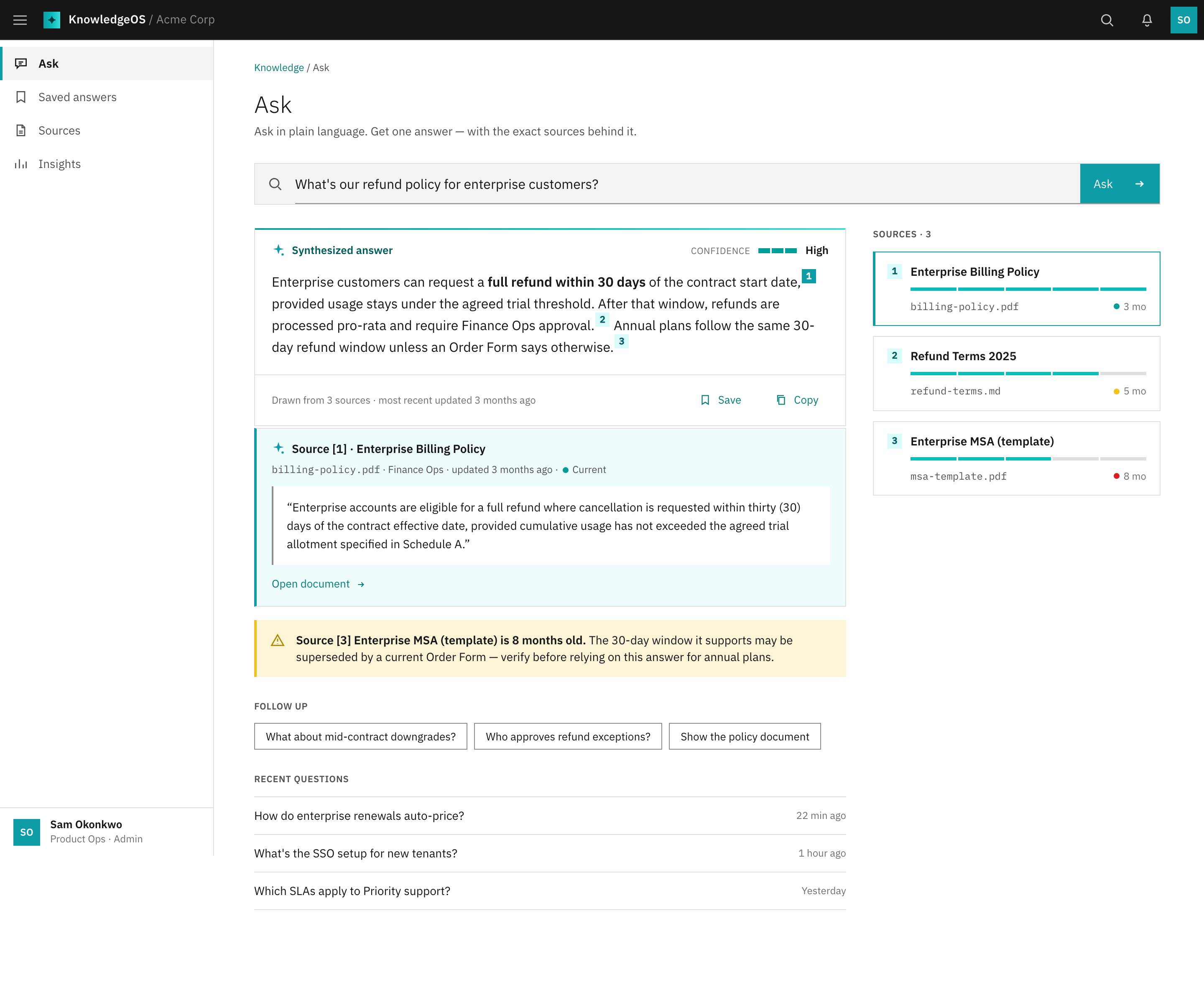Click citation marker 1 in the answer

pos(809,276)
